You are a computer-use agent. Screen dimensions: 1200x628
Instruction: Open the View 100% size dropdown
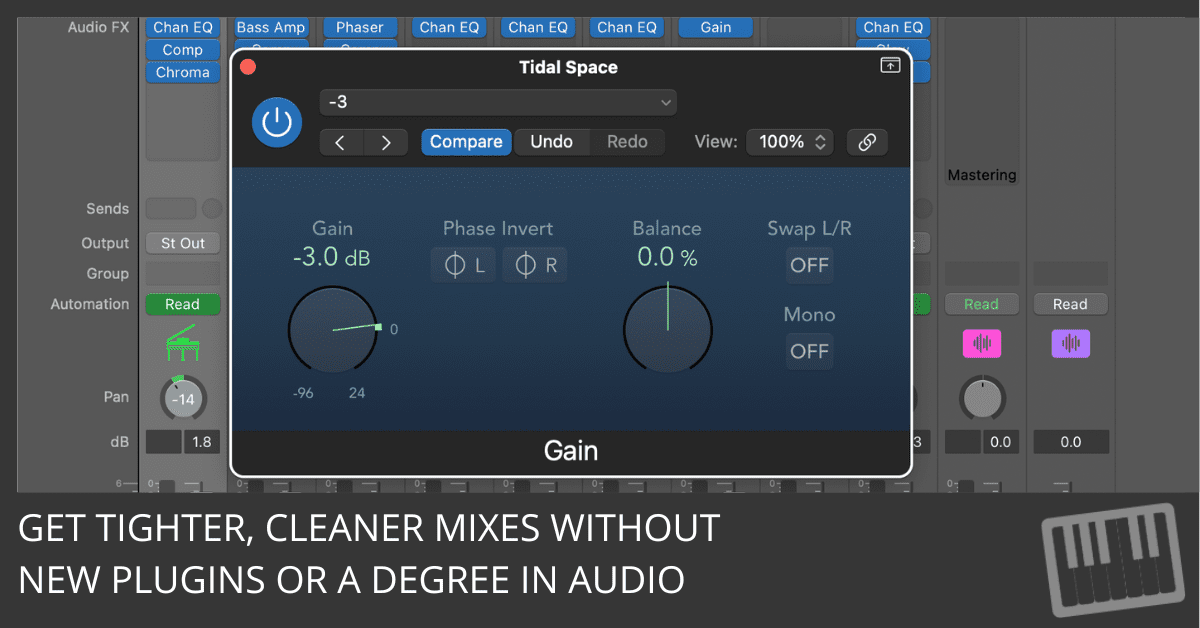pos(789,142)
